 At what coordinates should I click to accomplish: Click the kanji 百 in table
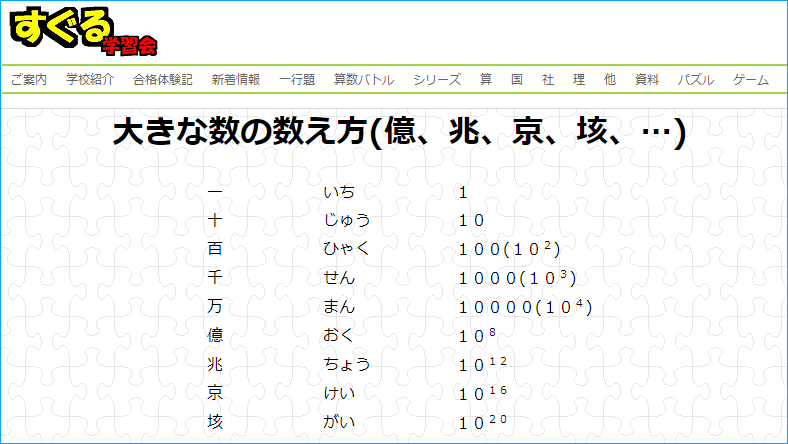tap(215, 248)
